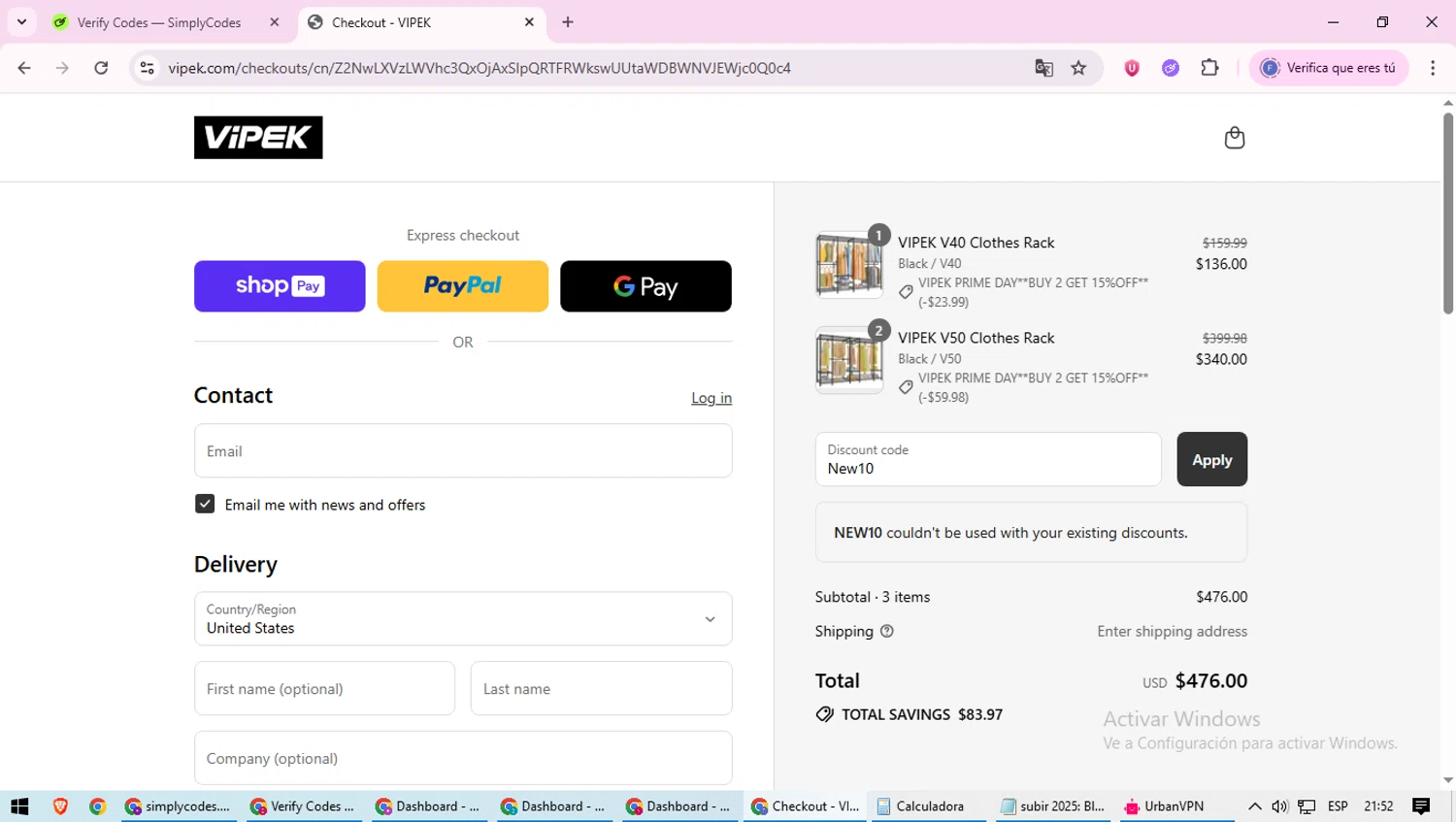Open simplycodes taskbar window
Viewport: 1456px width, 822px height.
pos(179,806)
